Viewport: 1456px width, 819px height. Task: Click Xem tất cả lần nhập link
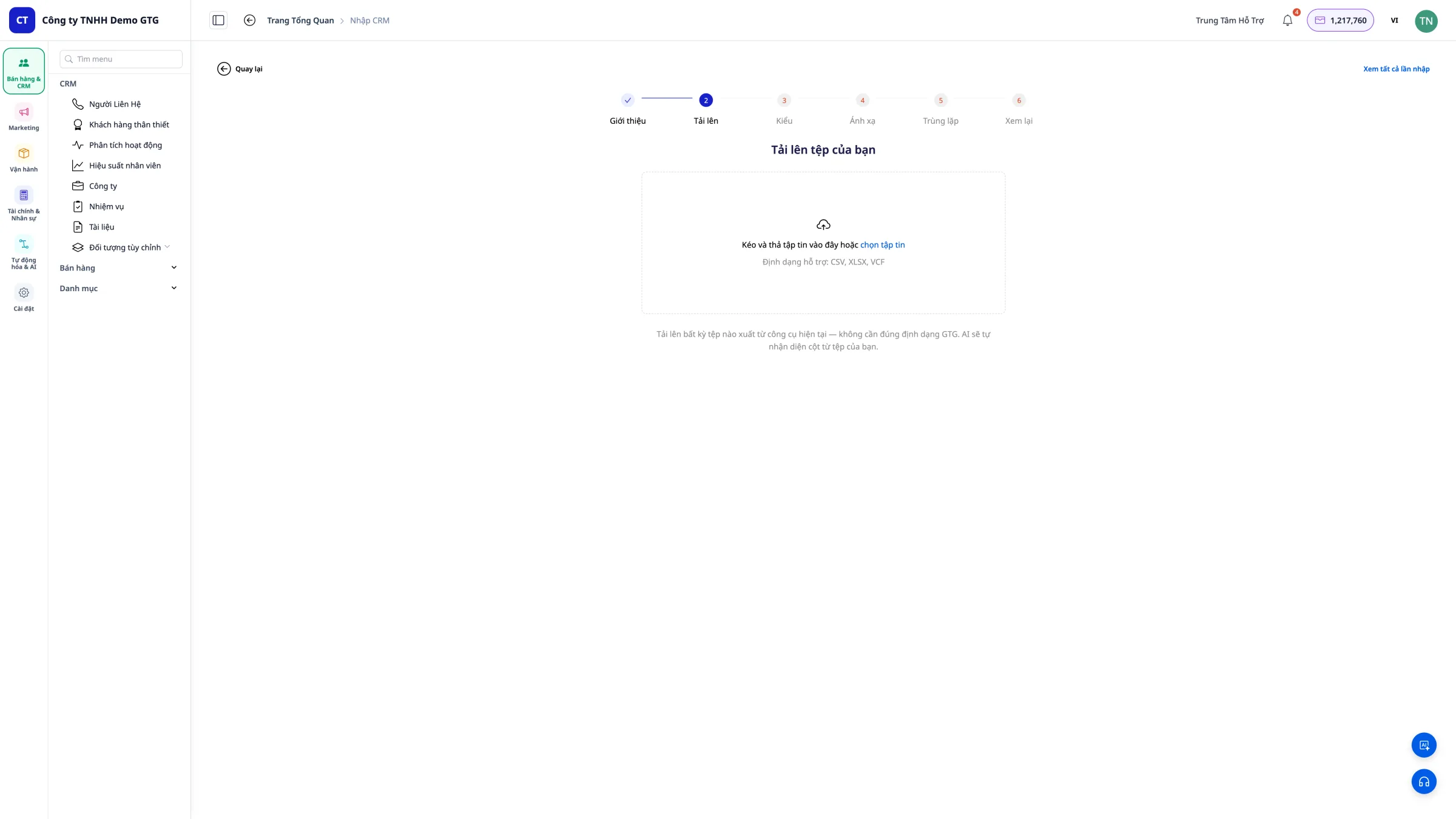coord(1396,69)
